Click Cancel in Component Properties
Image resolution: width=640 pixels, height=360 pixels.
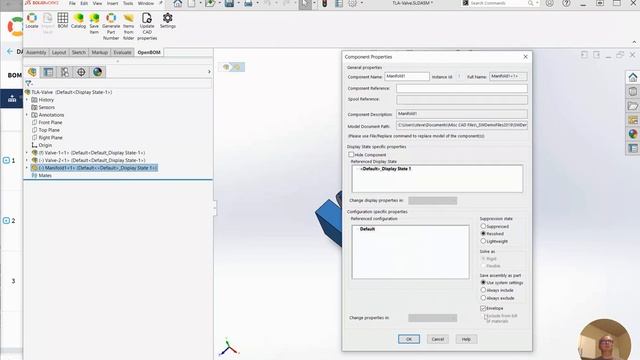(438, 339)
